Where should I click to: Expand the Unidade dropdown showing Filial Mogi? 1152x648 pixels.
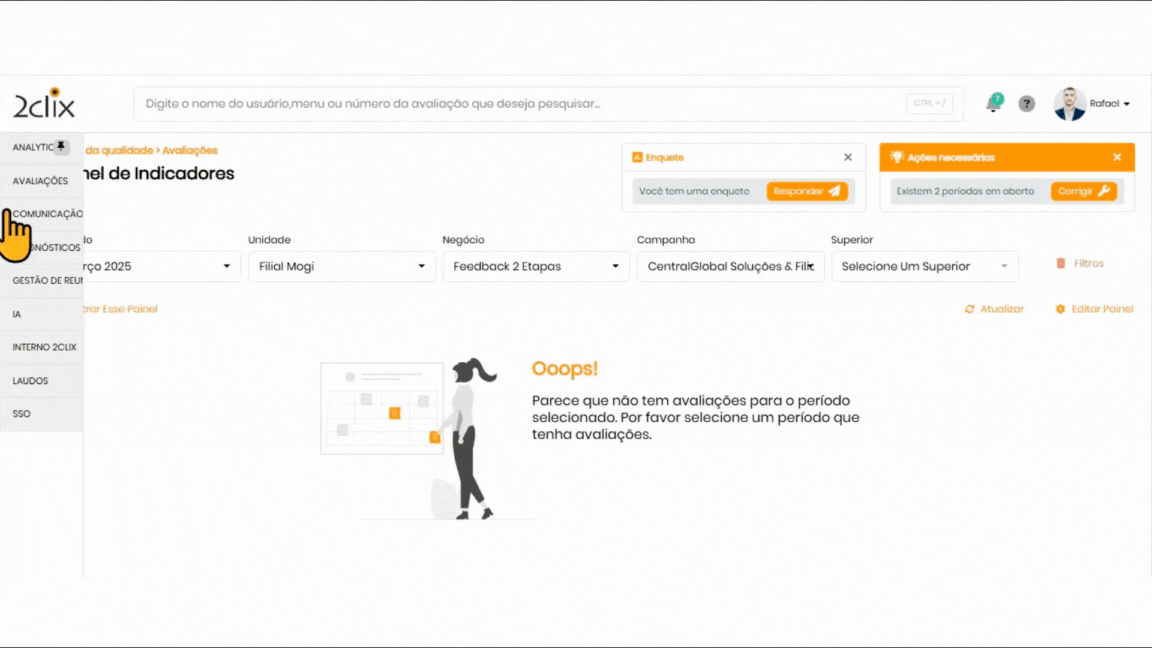tap(341, 266)
